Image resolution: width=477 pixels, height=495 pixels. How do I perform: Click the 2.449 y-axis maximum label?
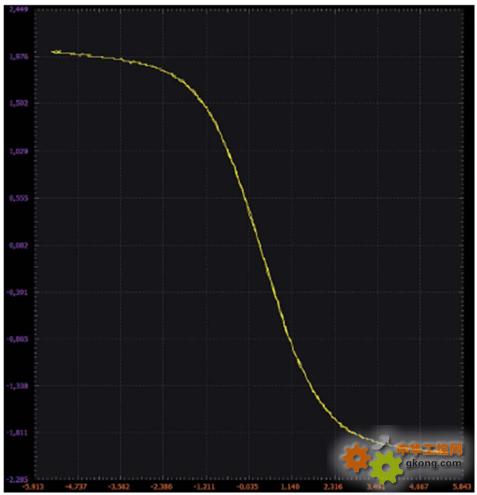19,9
